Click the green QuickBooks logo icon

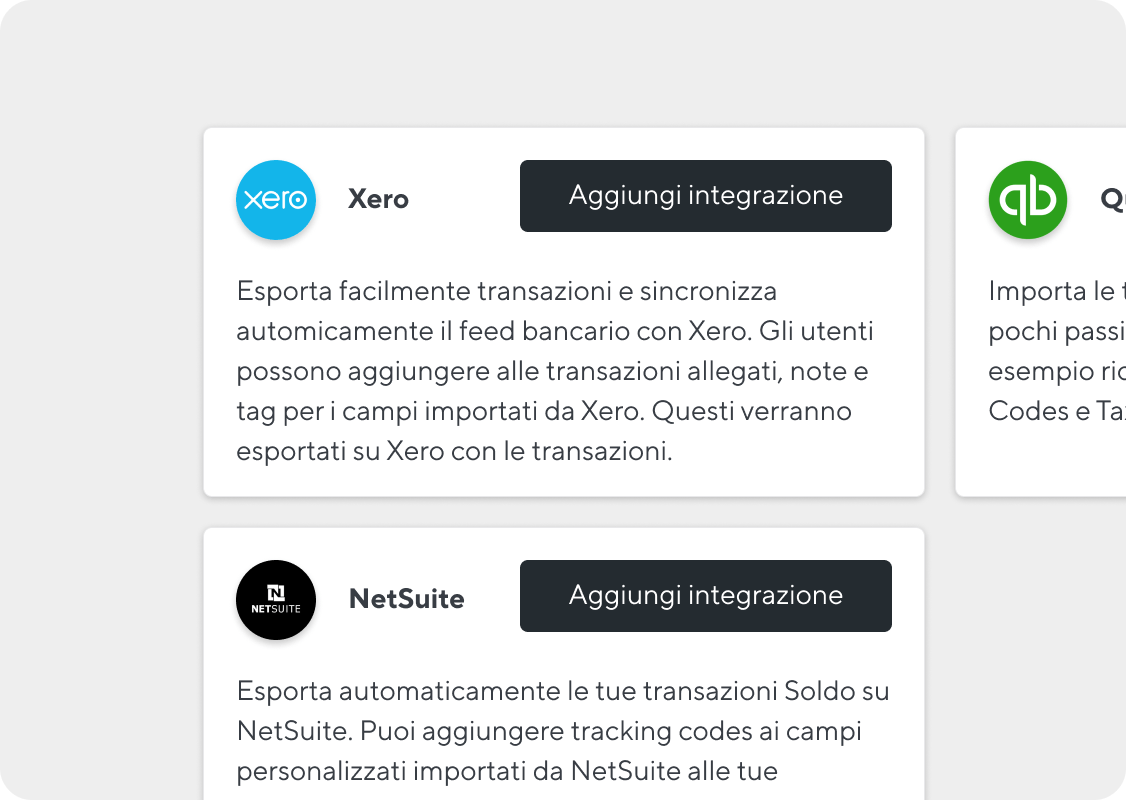coord(1028,200)
